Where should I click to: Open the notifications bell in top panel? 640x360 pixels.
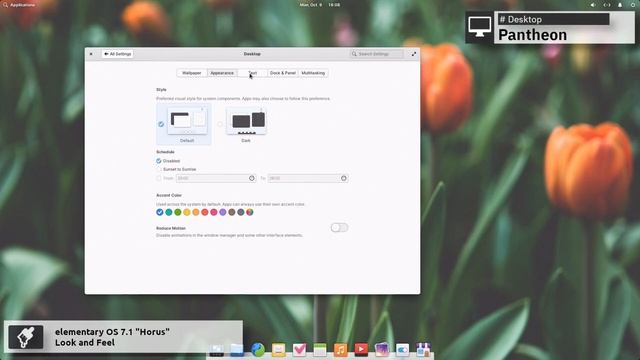620,5
